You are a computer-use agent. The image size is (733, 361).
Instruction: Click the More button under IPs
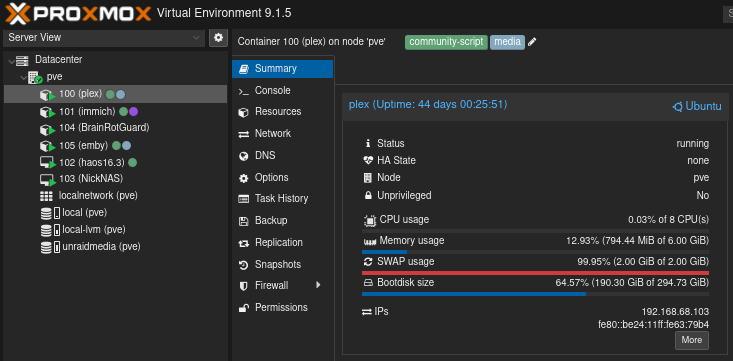691,340
